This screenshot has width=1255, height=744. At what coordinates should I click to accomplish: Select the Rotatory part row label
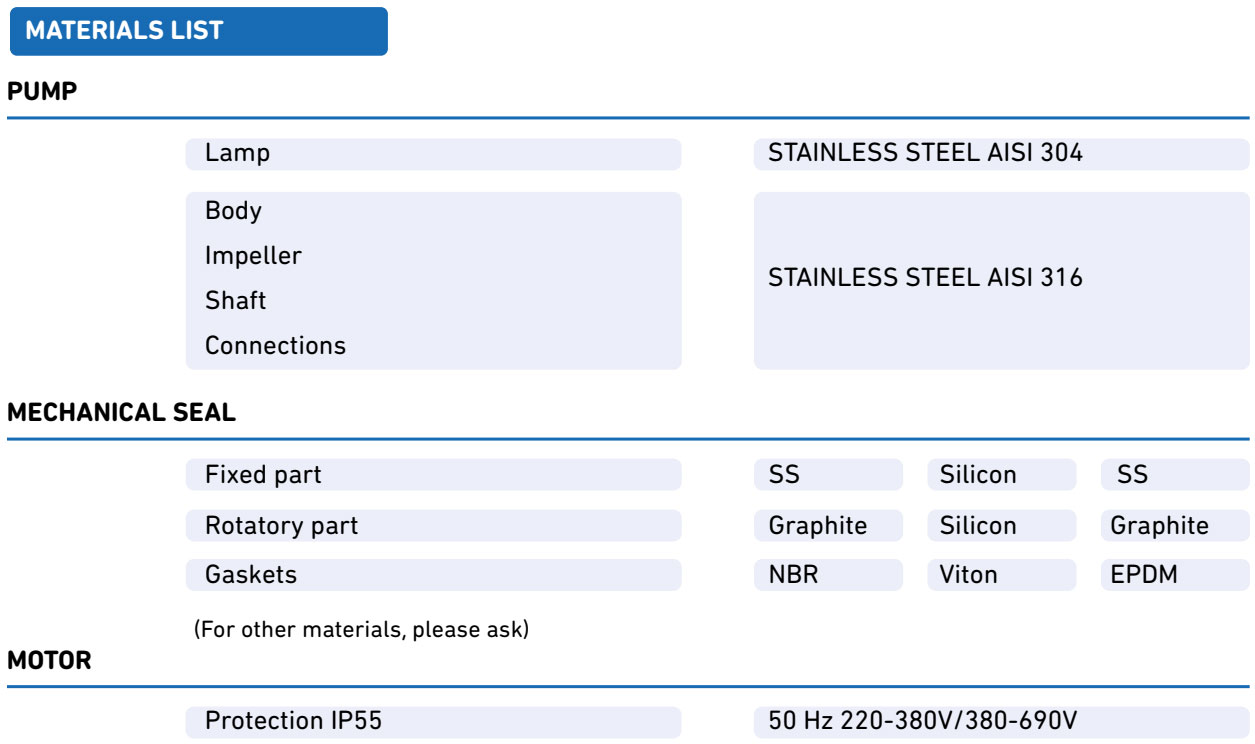tap(433, 526)
